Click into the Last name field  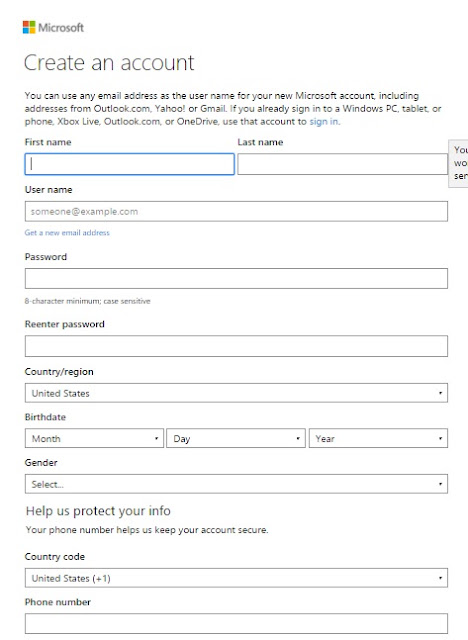point(342,164)
